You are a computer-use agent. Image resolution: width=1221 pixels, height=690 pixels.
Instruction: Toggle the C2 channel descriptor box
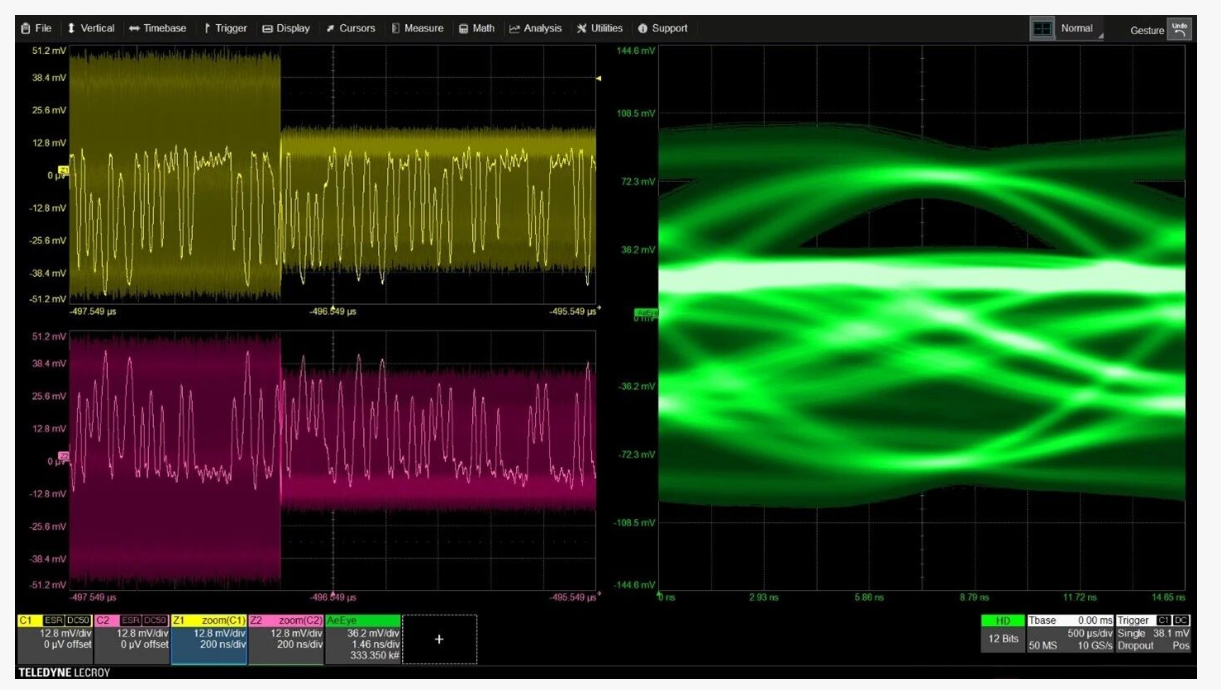click(x=131, y=639)
